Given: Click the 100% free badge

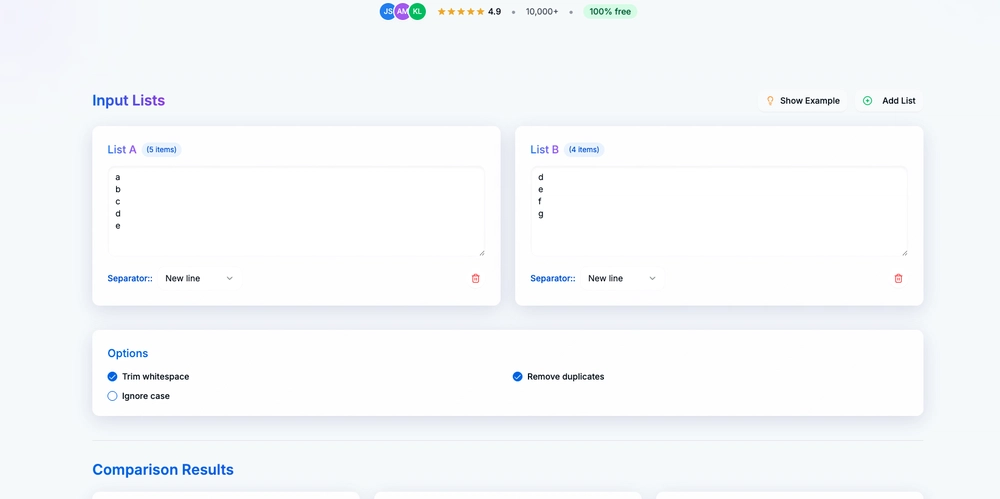Looking at the screenshot, I should pyautogui.click(x=610, y=11).
